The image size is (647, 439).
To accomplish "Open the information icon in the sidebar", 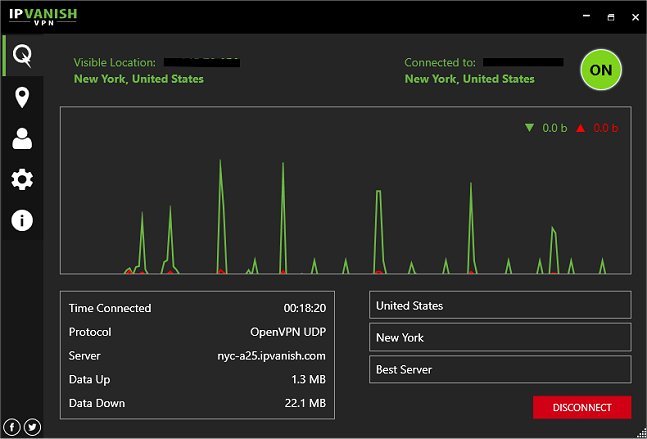I will click(22, 220).
